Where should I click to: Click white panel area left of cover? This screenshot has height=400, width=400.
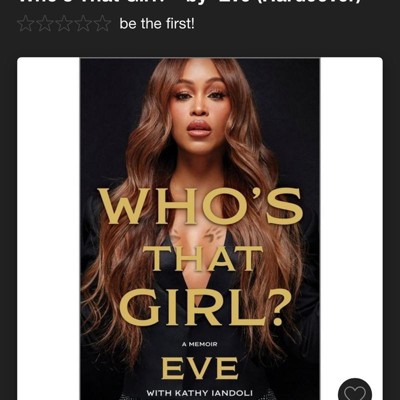48,229
